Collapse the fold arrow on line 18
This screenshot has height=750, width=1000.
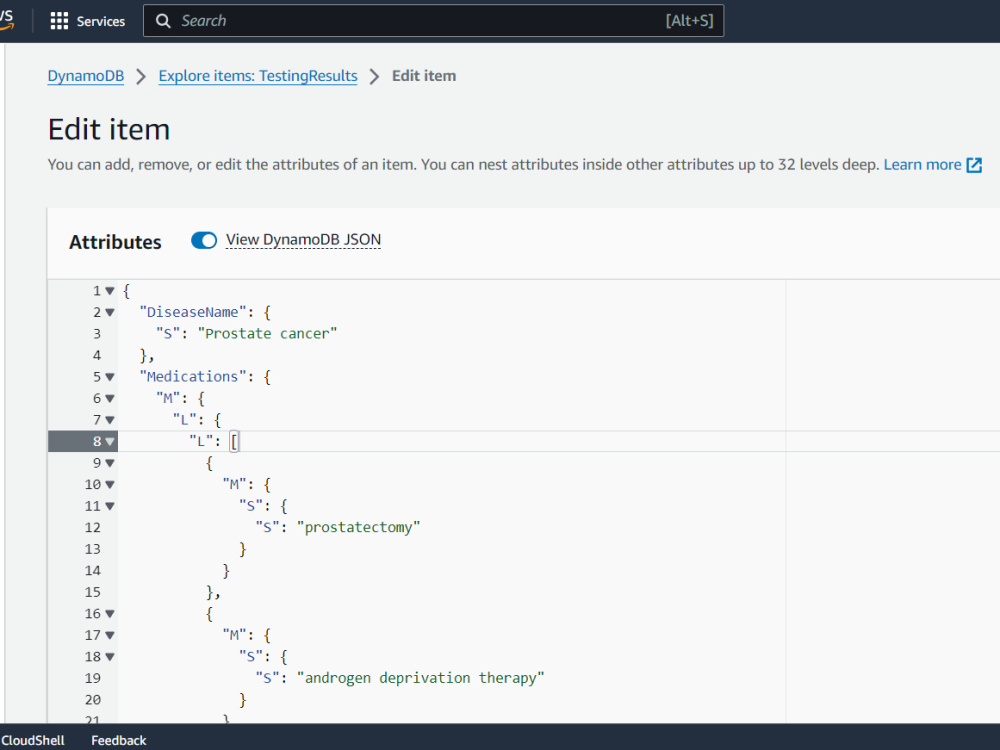coord(110,657)
